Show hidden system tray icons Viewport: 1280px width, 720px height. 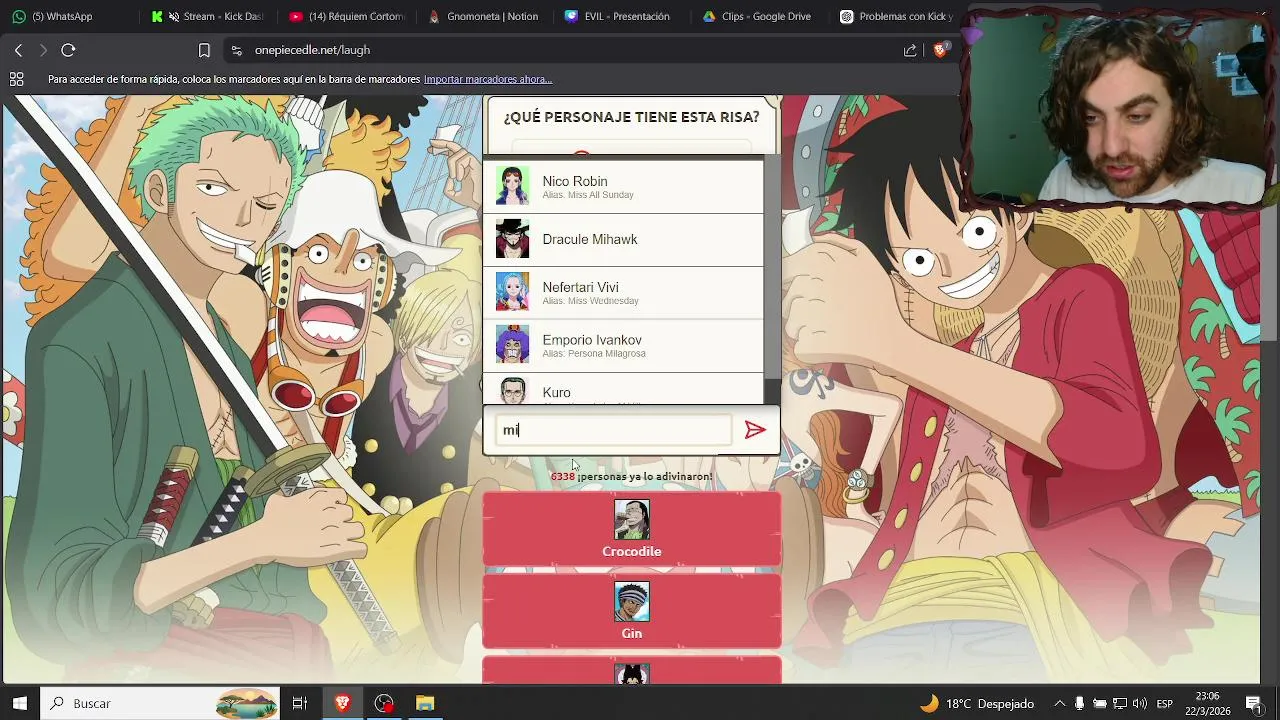1059,703
